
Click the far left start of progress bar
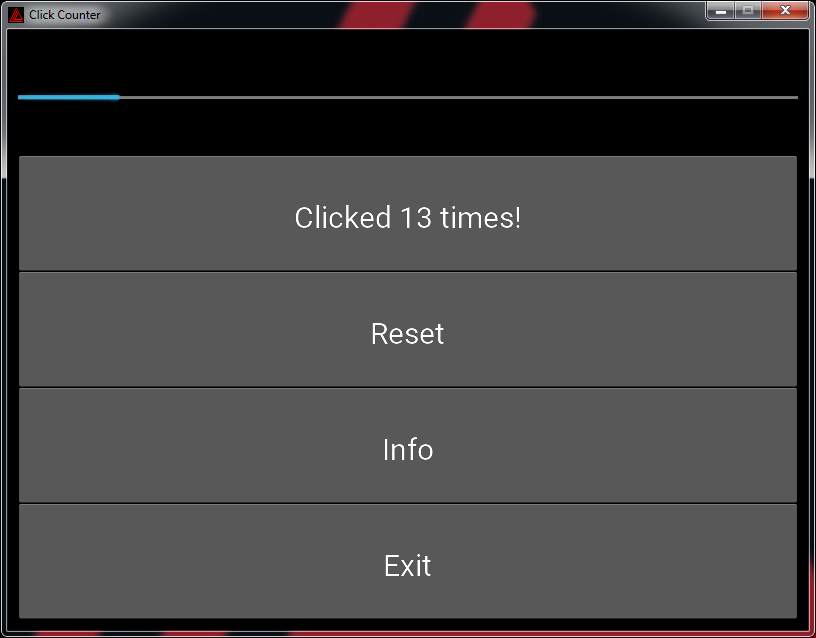[20, 97]
